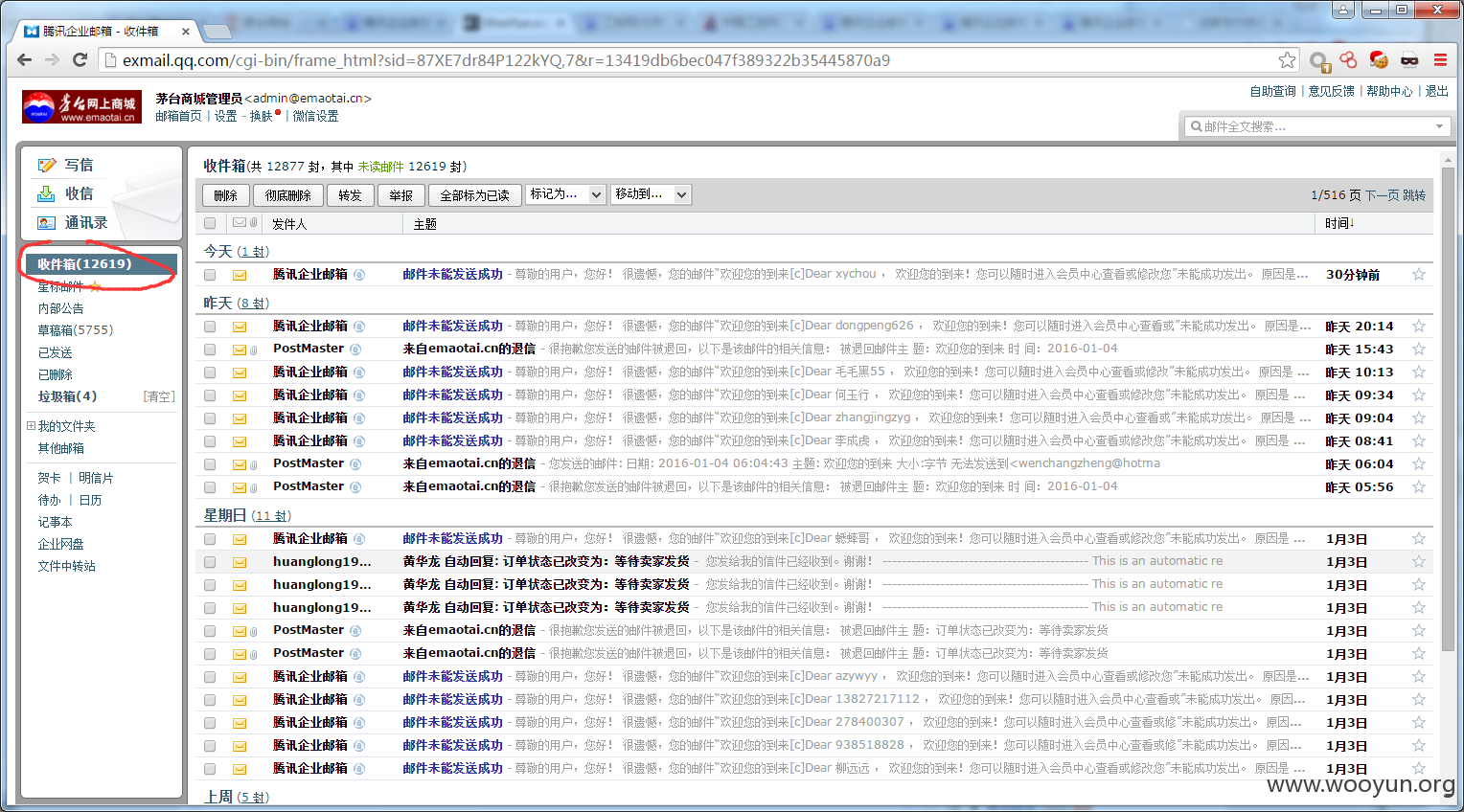
Task: Check the 昨天 05:56 email checkbox
Action: [210, 487]
